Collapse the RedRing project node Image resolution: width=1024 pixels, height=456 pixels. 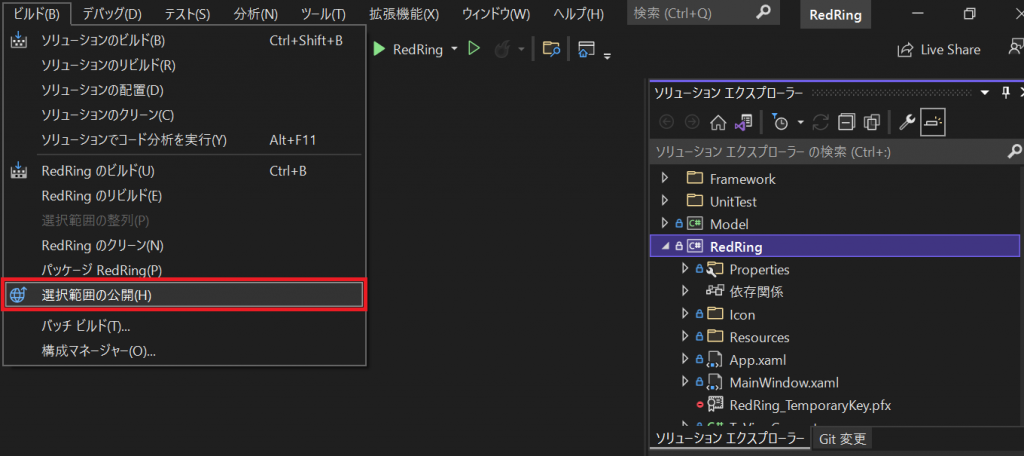pos(665,246)
